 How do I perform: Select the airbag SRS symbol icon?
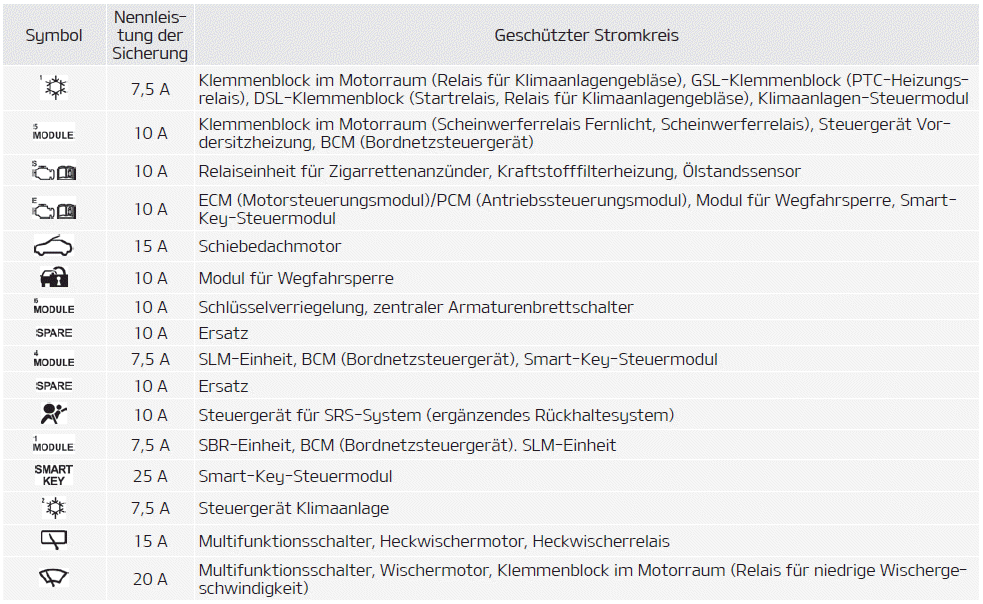click(53, 415)
